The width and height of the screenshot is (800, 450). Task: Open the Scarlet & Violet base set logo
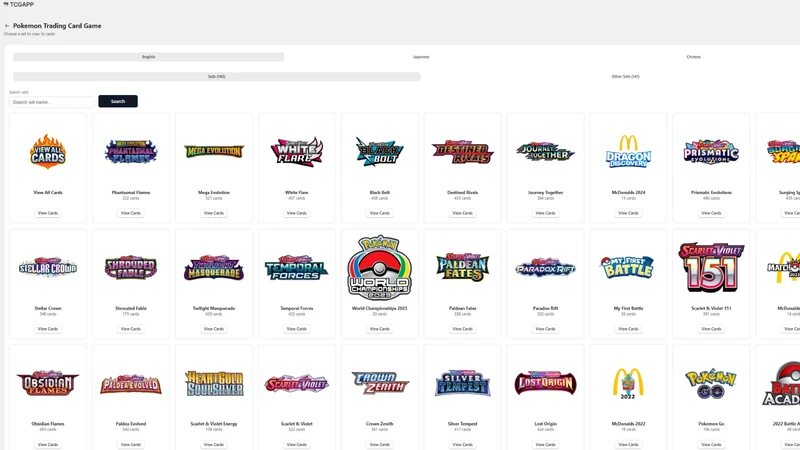[x=296, y=384]
